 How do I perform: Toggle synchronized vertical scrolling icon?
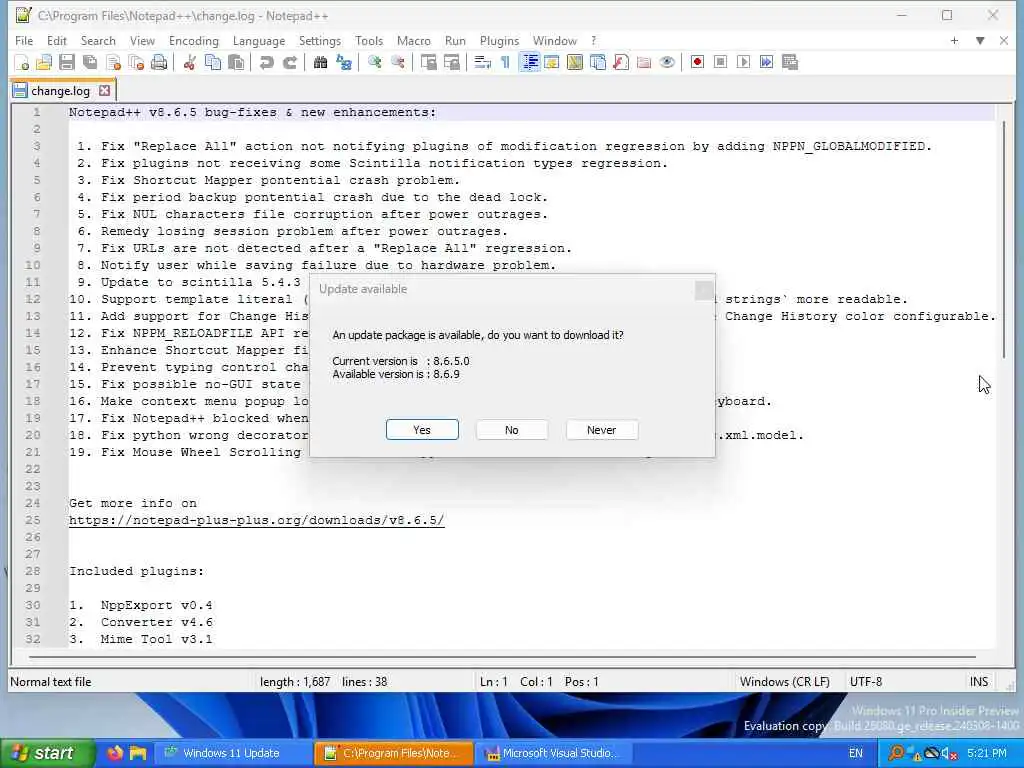428,63
